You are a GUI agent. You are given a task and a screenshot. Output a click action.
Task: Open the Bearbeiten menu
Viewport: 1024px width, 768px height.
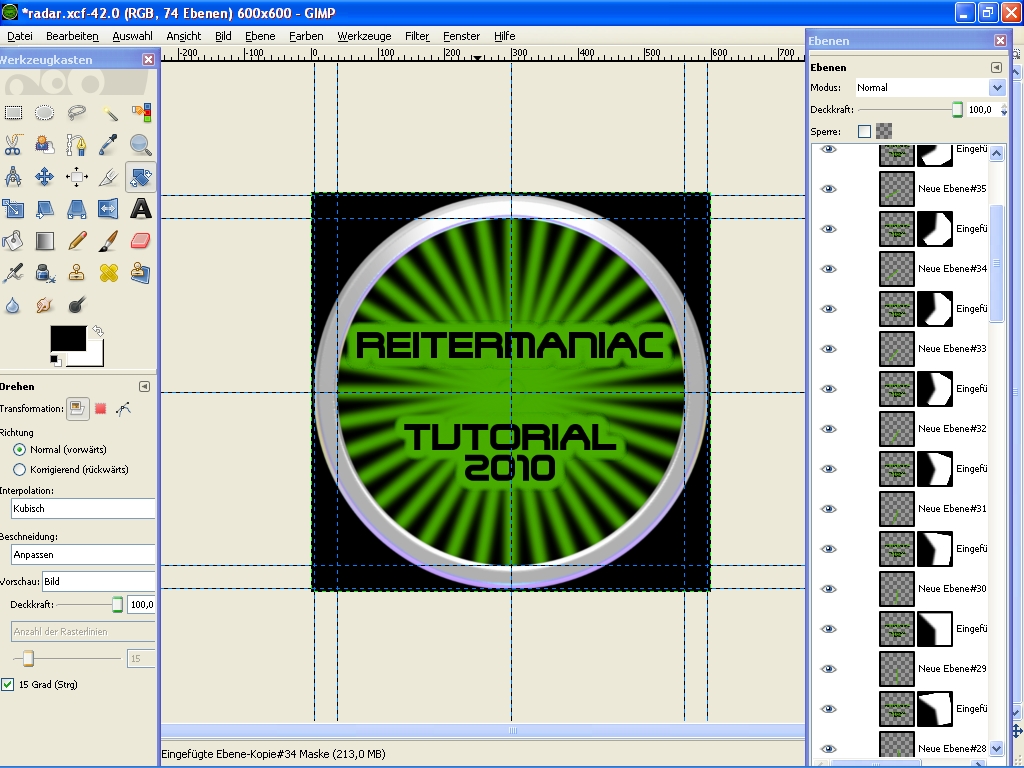click(x=72, y=36)
